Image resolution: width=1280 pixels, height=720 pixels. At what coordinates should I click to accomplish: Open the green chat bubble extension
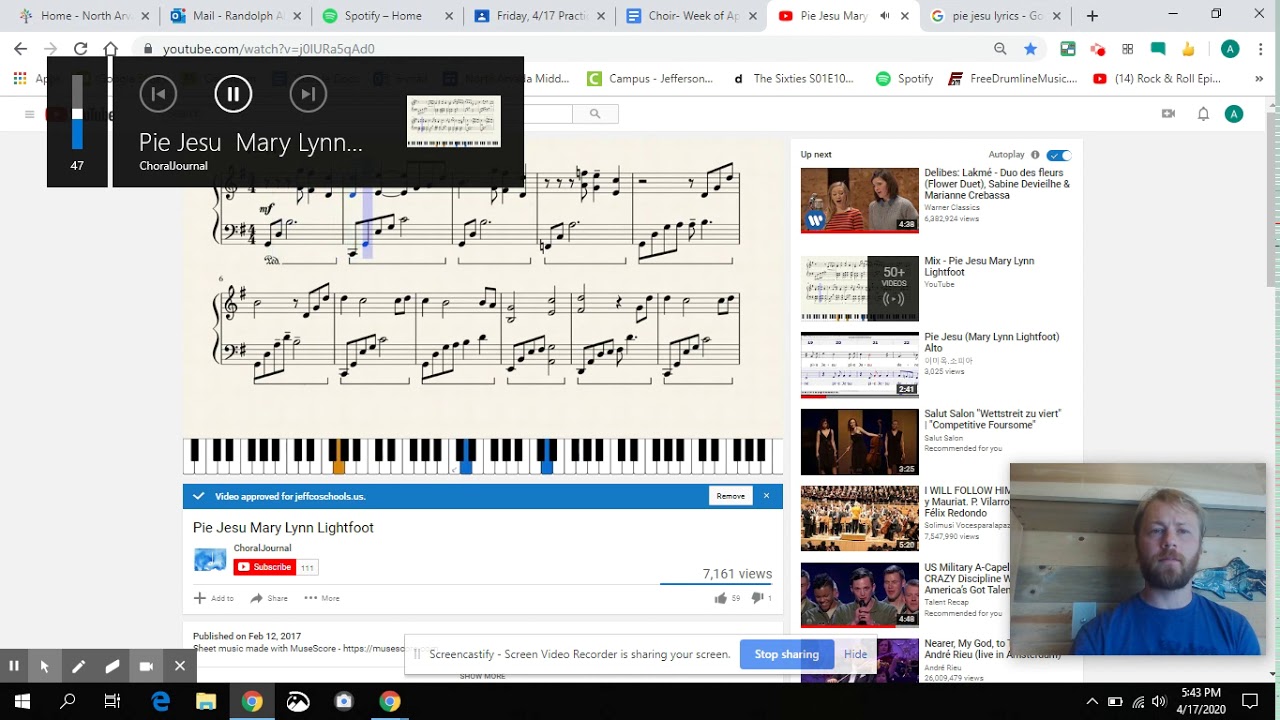[x=1158, y=49]
